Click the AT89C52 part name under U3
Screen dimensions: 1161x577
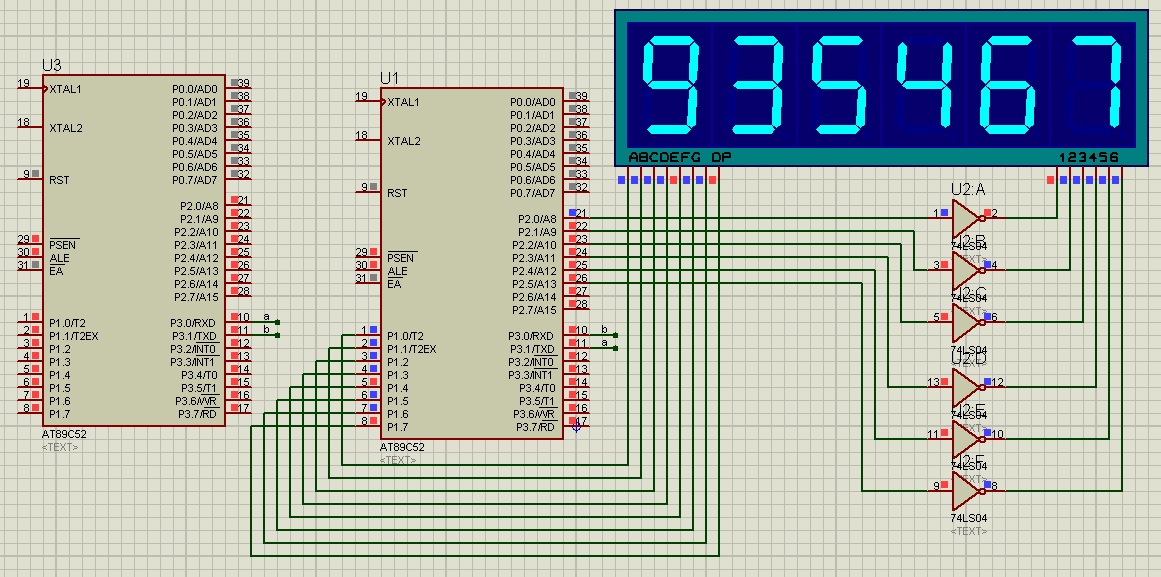click(64, 435)
